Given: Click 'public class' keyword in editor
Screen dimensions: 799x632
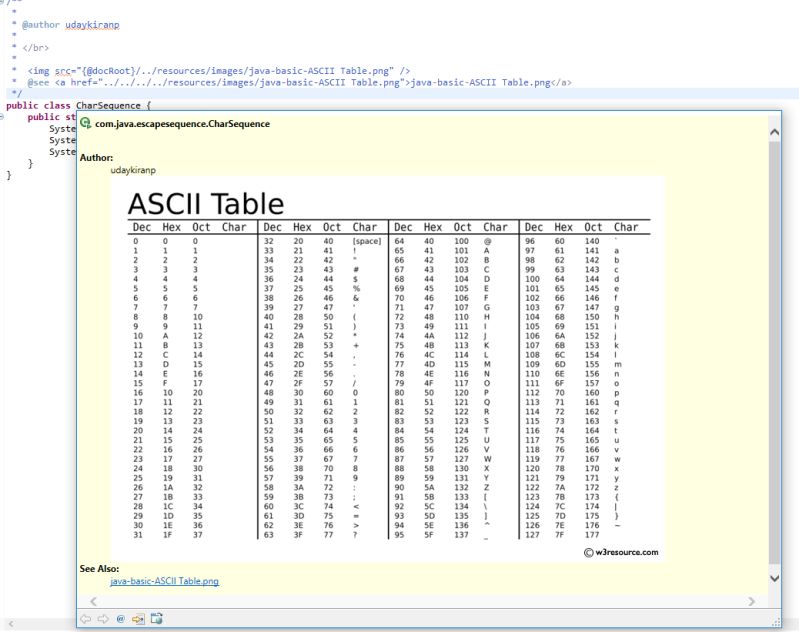Looking at the screenshot, I should pos(38,106).
